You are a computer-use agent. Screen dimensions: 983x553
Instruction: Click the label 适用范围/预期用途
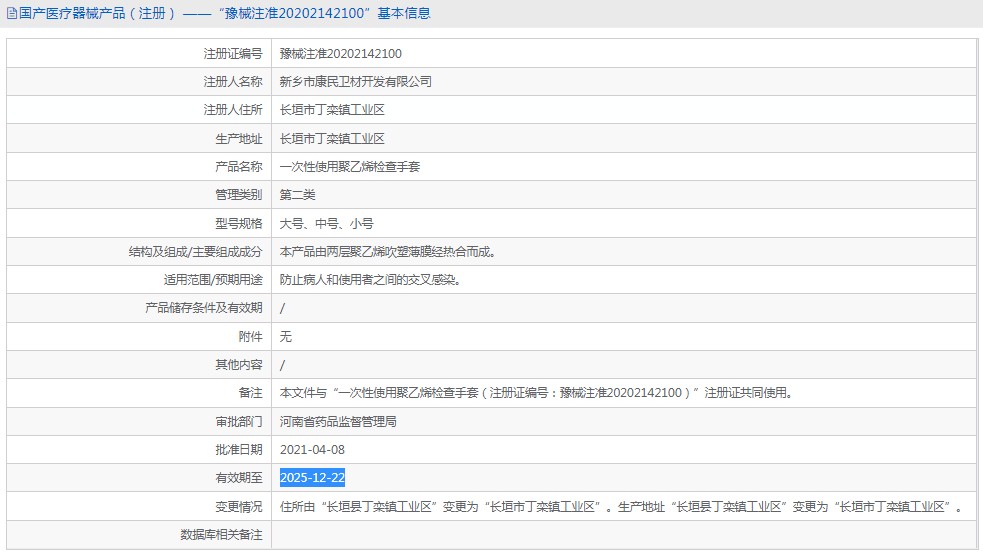[213, 280]
